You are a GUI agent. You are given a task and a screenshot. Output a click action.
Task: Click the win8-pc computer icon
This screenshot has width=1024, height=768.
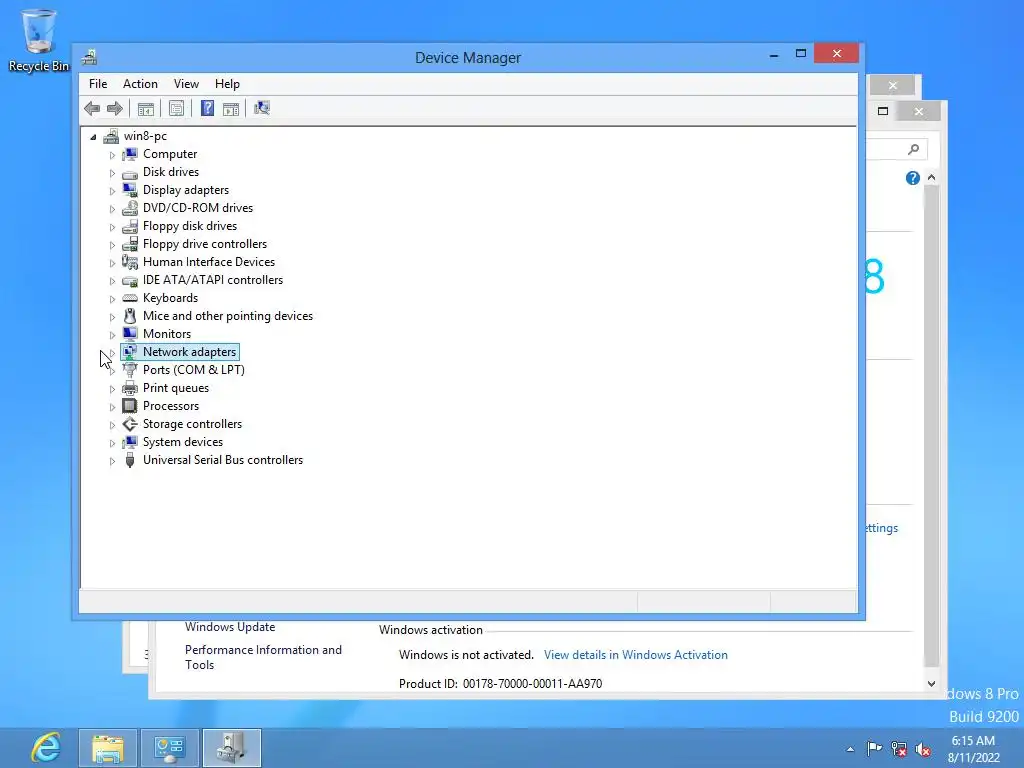[x=111, y=136]
